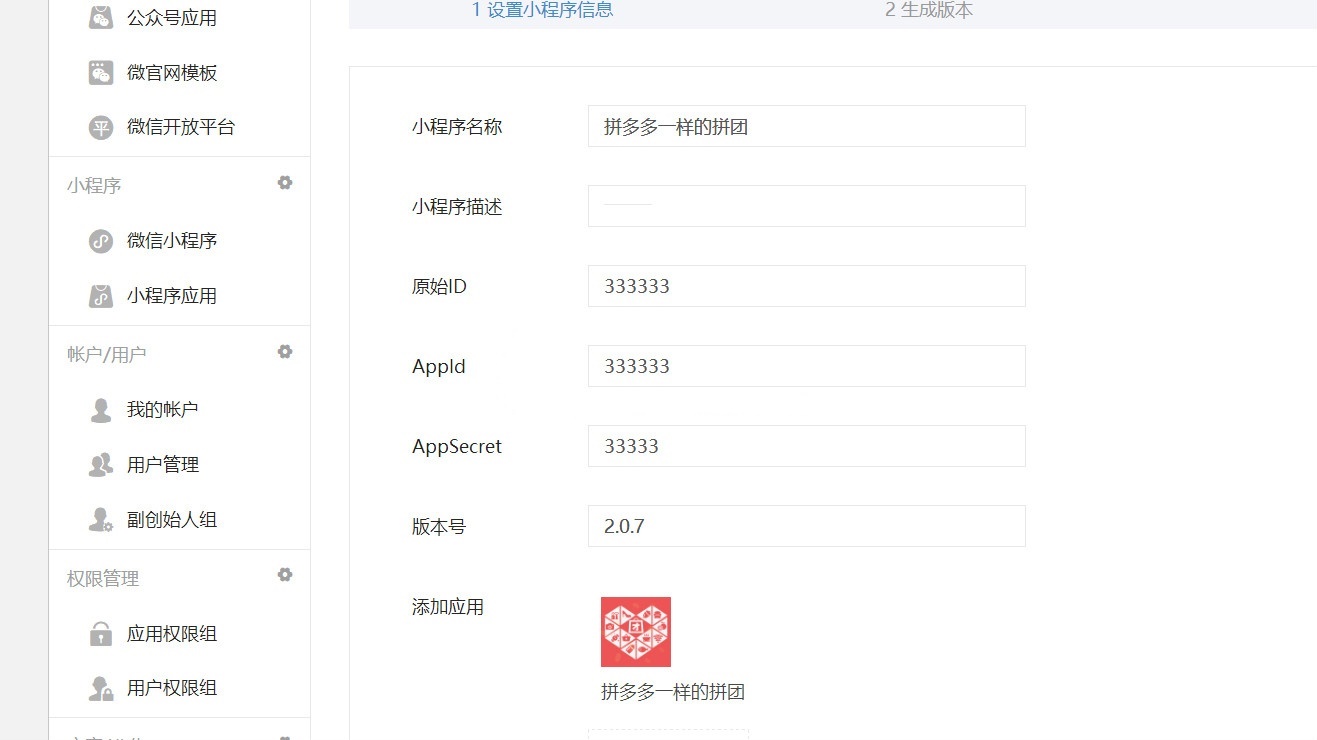The image size is (1317, 740).
Task: Click the 我的帐户 person icon
Action: pos(101,410)
